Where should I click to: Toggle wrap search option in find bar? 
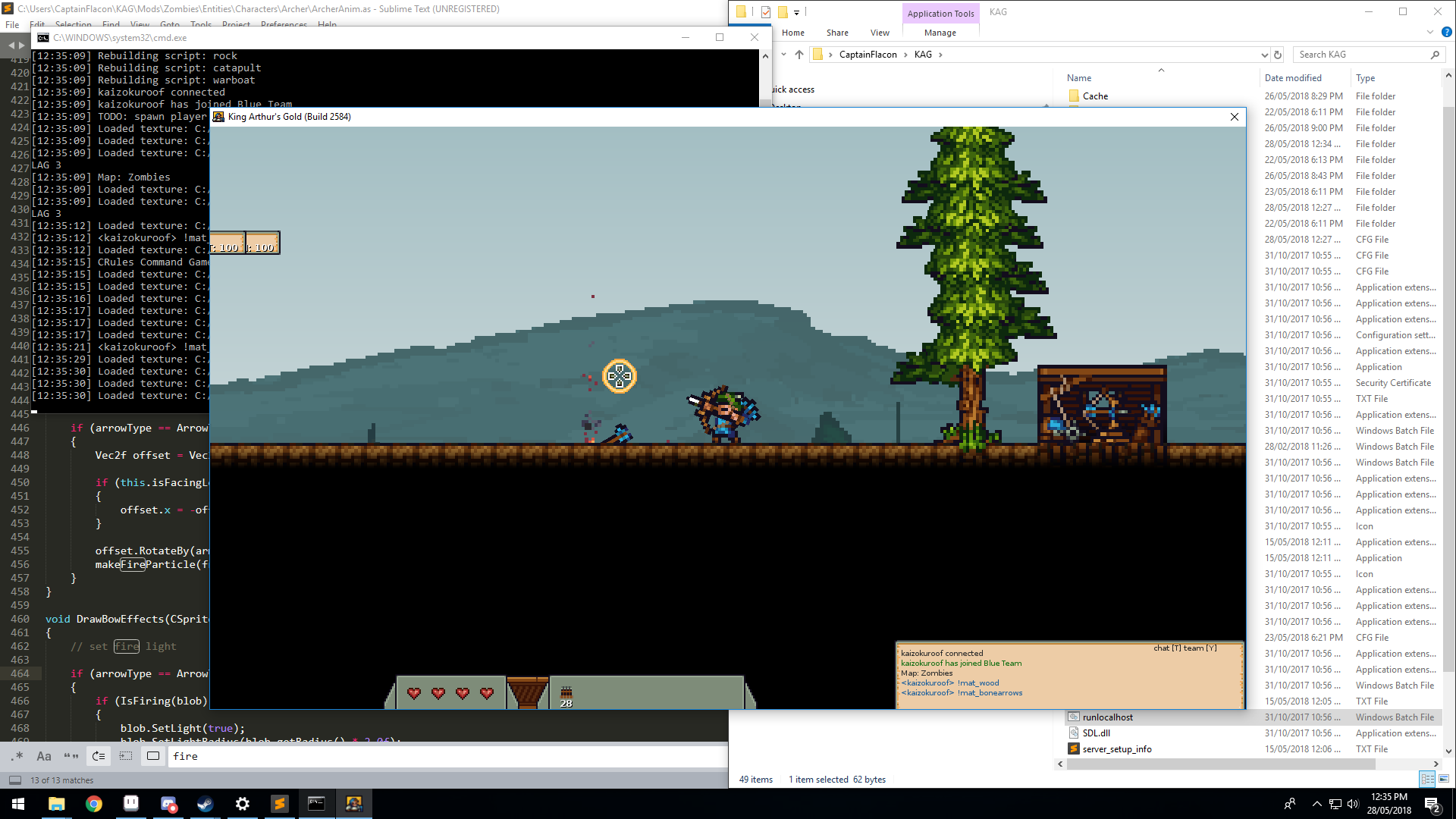99,756
